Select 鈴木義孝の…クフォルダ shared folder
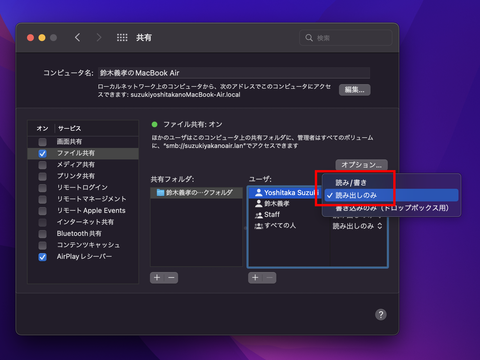Viewport: 480px width, 360px height. point(196,192)
